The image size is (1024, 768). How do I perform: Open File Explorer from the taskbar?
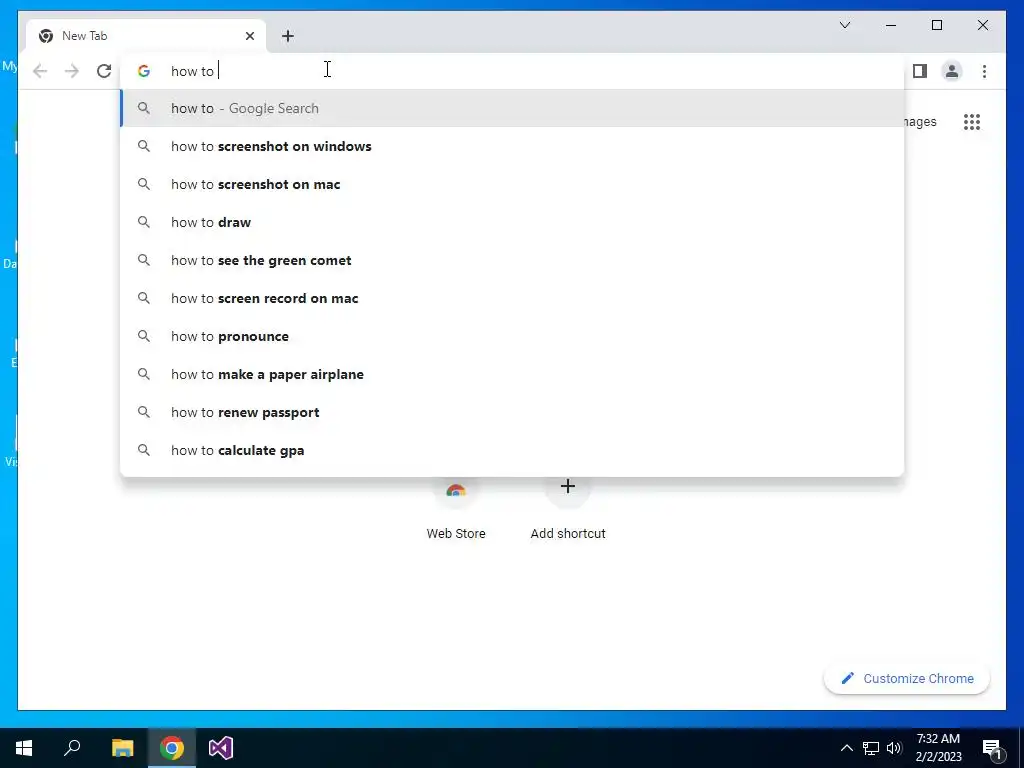click(x=122, y=748)
